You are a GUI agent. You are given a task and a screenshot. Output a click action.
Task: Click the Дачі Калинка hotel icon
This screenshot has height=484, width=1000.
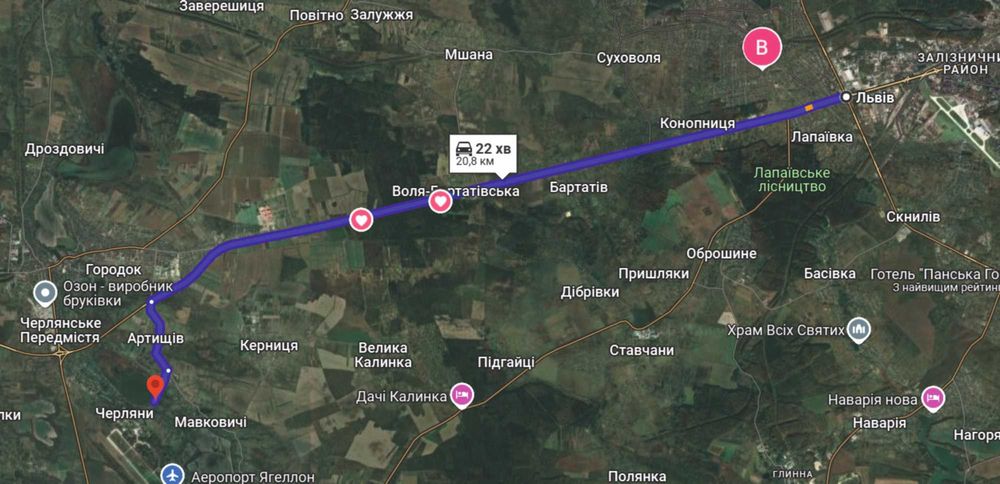pos(462,395)
